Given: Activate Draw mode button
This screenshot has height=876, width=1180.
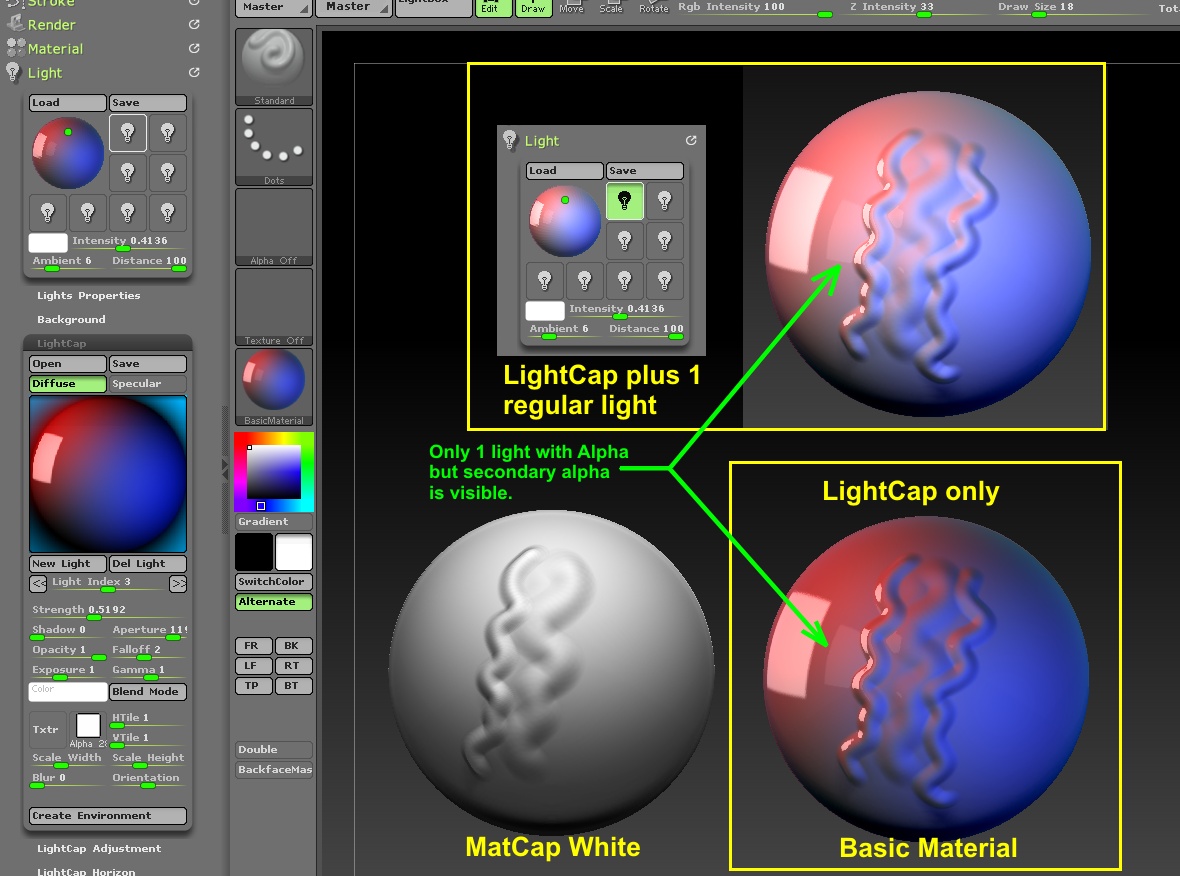Looking at the screenshot, I should point(534,8).
